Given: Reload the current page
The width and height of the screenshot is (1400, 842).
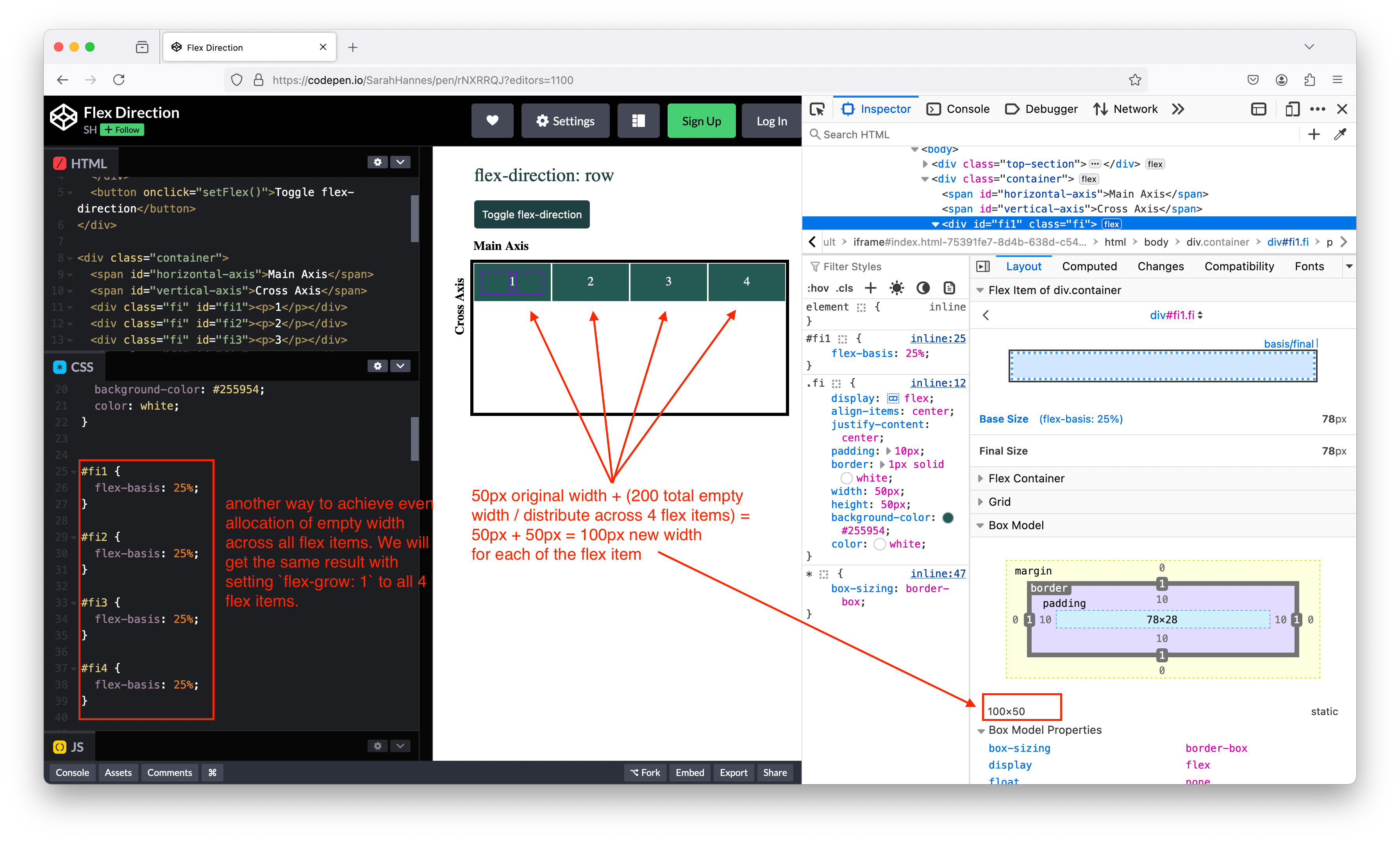Looking at the screenshot, I should coord(119,80).
